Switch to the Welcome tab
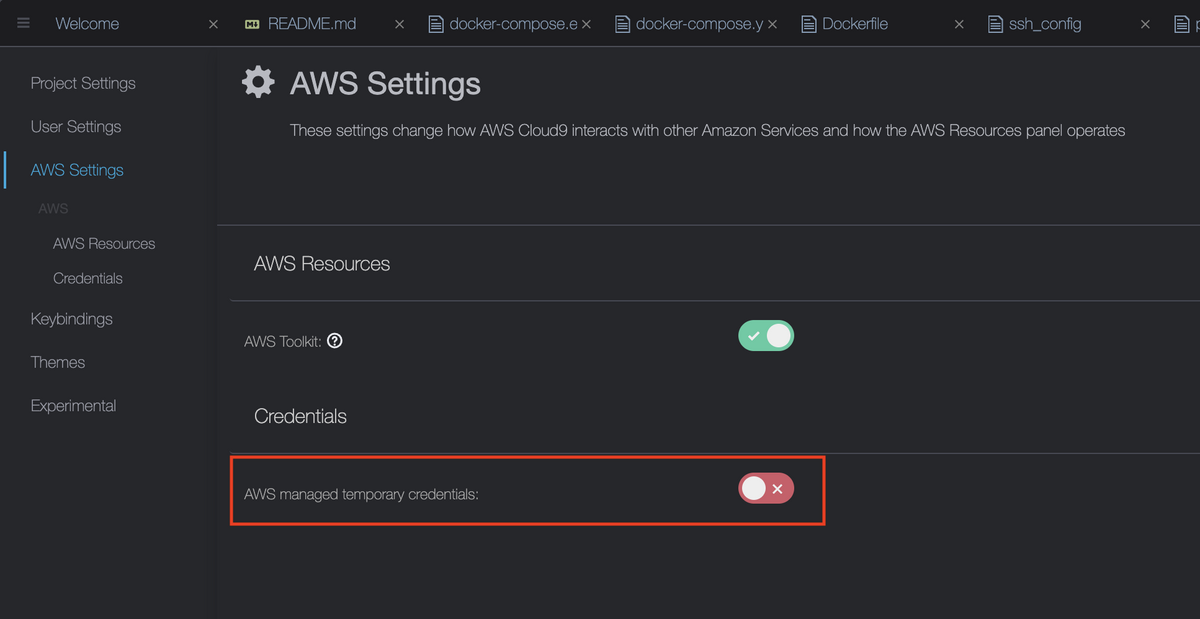The height and width of the screenshot is (619, 1200). [x=87, y=24]
